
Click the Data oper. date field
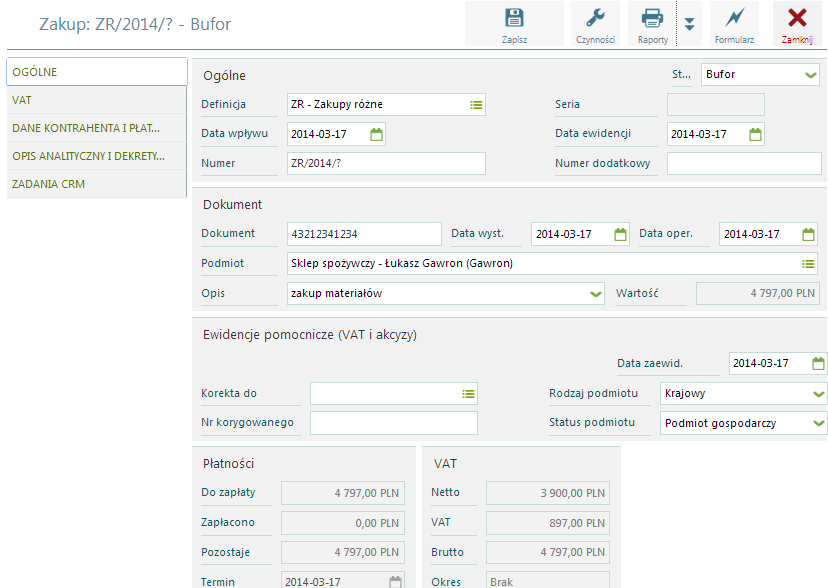768,234
